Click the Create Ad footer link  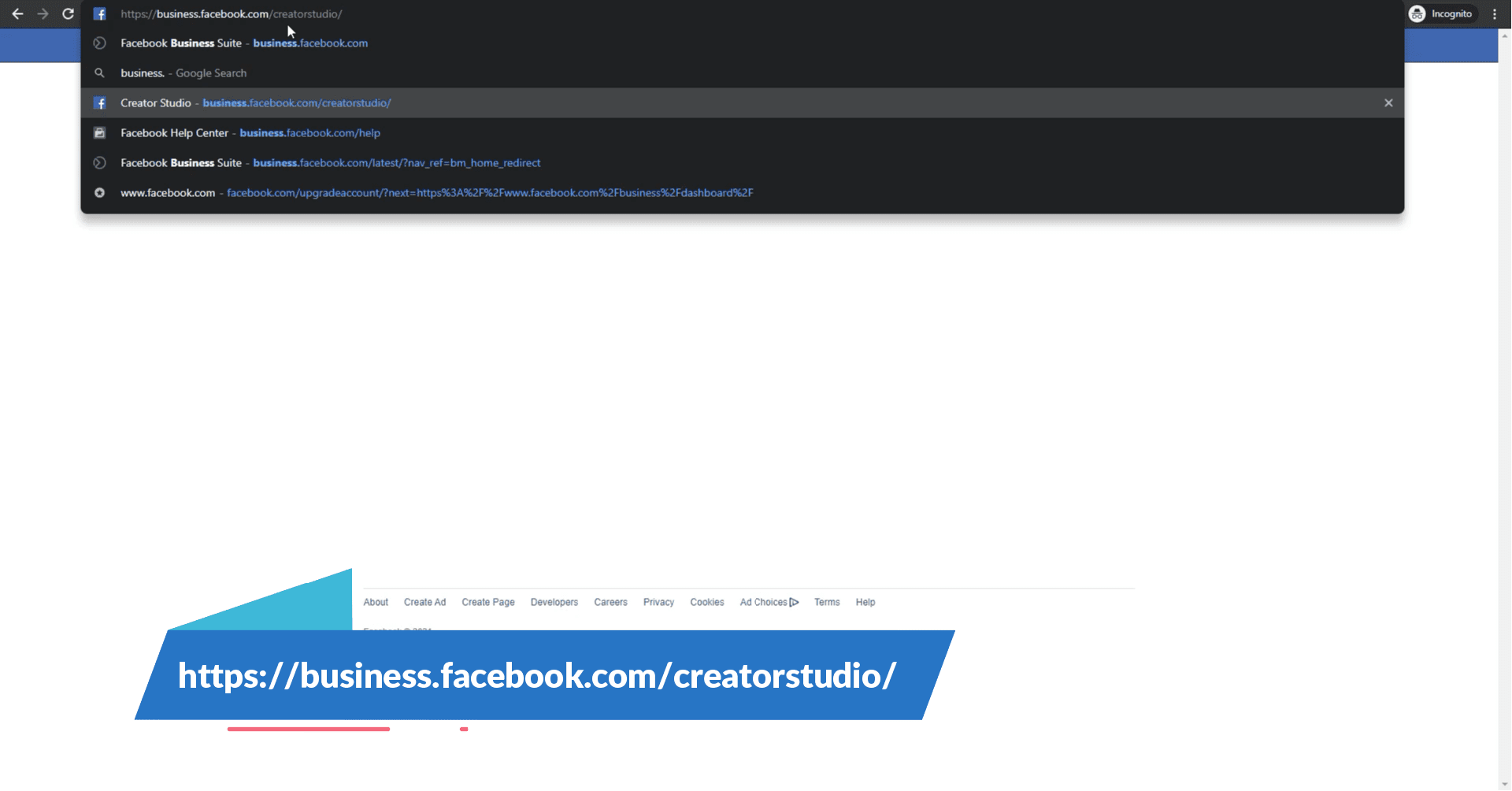(x=424, y=602)
